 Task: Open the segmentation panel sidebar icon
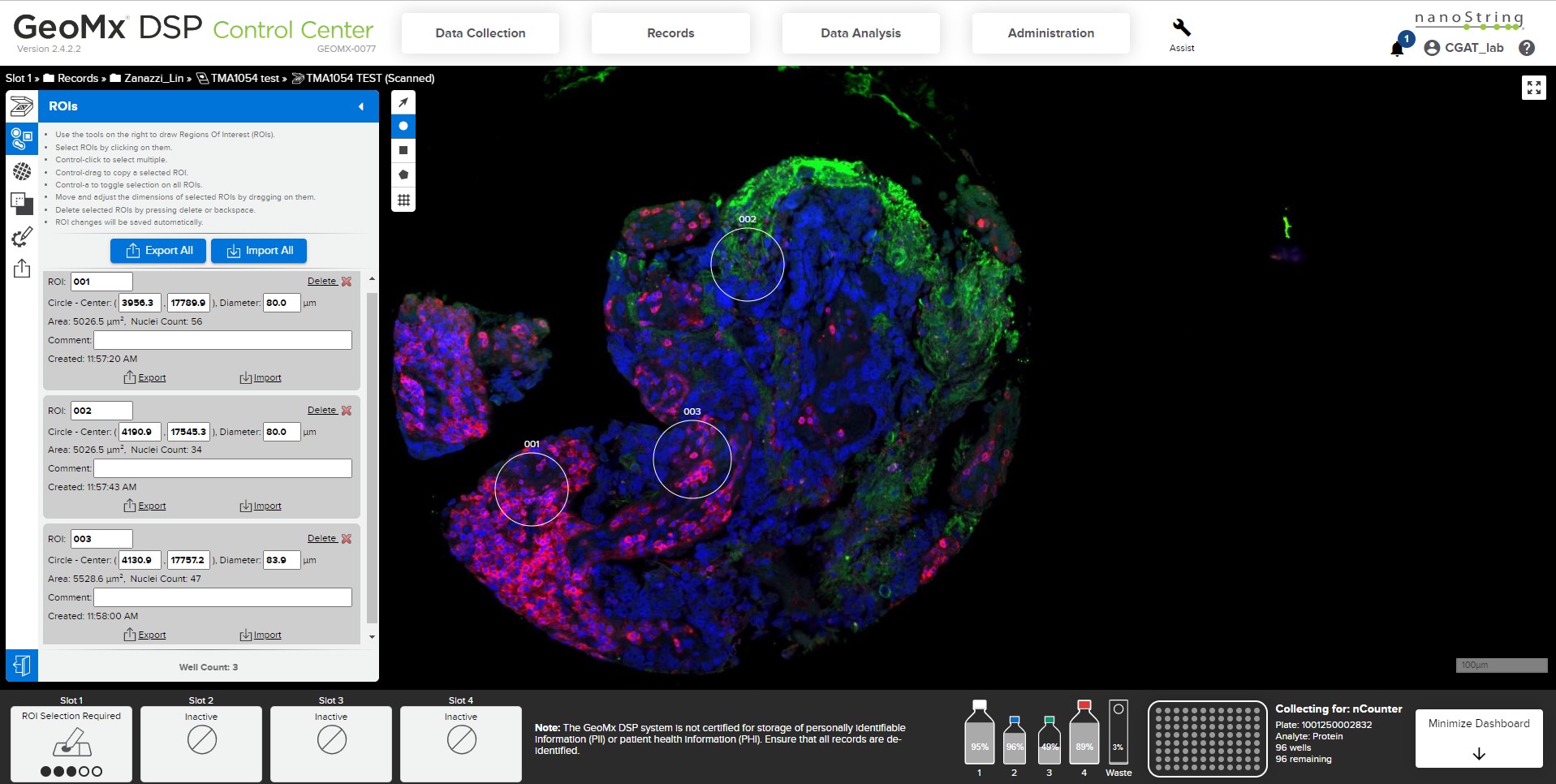point(22,171)
